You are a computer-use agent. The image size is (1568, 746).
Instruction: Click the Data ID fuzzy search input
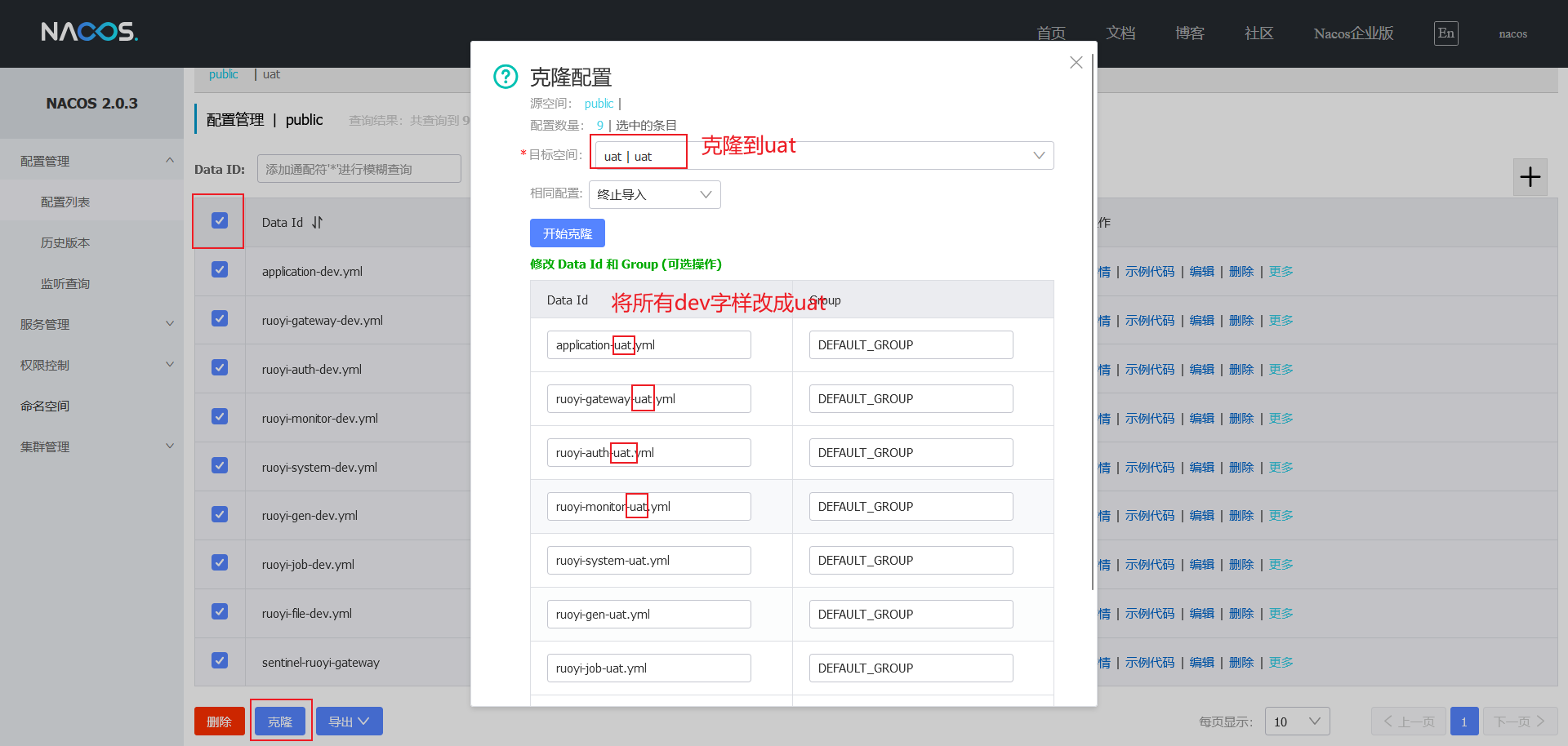tap(359, 169)
